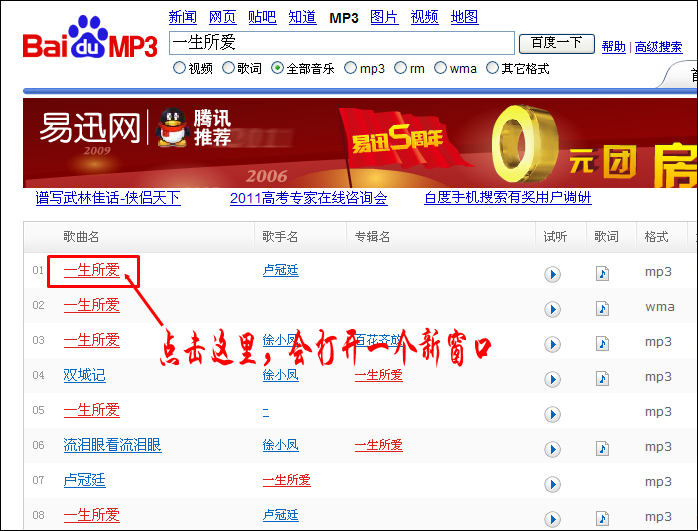This screenshot has height=531, width=698.
Task: Click the search input field
Action: 341,43
